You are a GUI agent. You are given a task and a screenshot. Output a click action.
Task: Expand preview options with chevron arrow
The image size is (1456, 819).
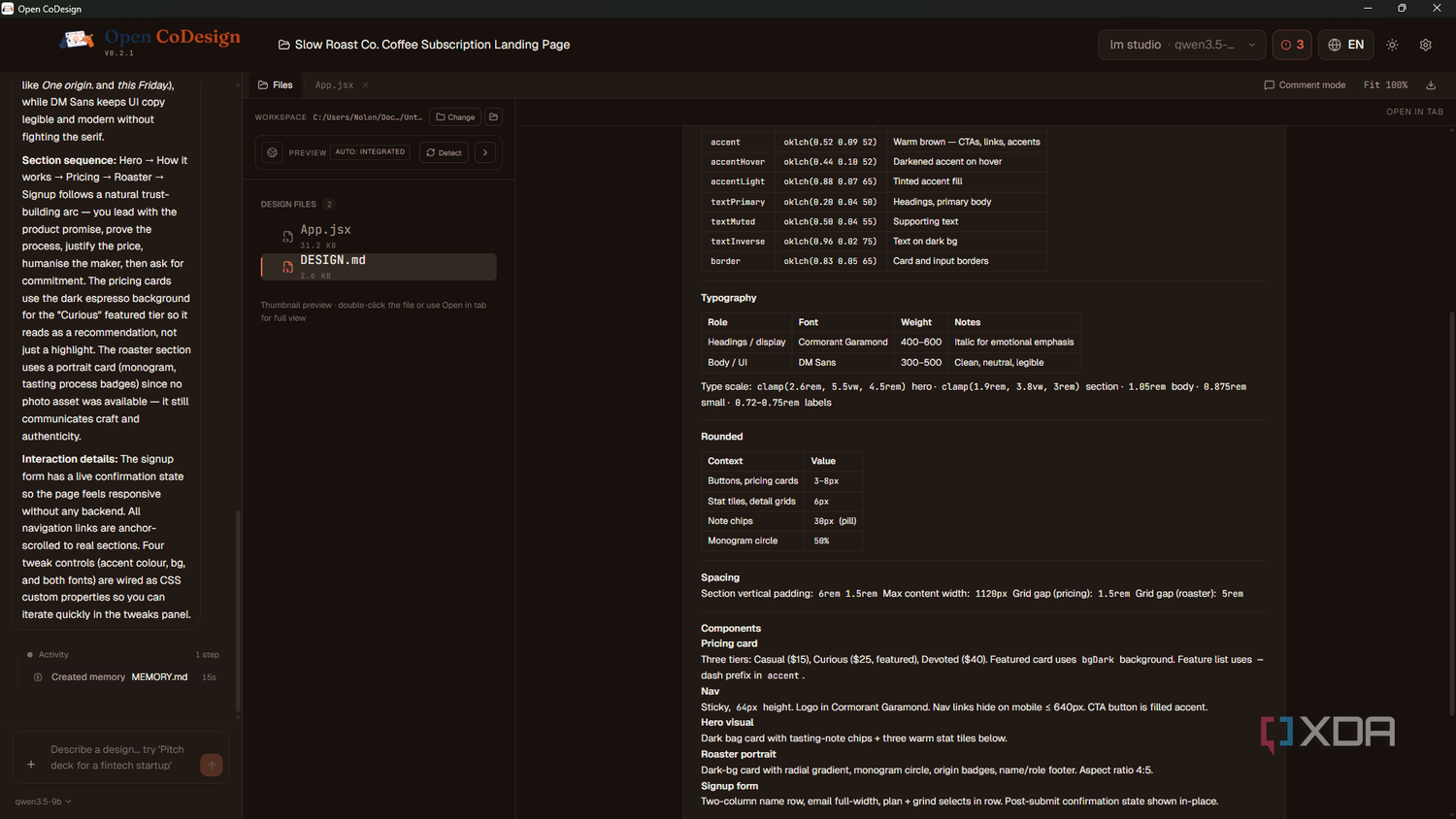click(485, 152)
